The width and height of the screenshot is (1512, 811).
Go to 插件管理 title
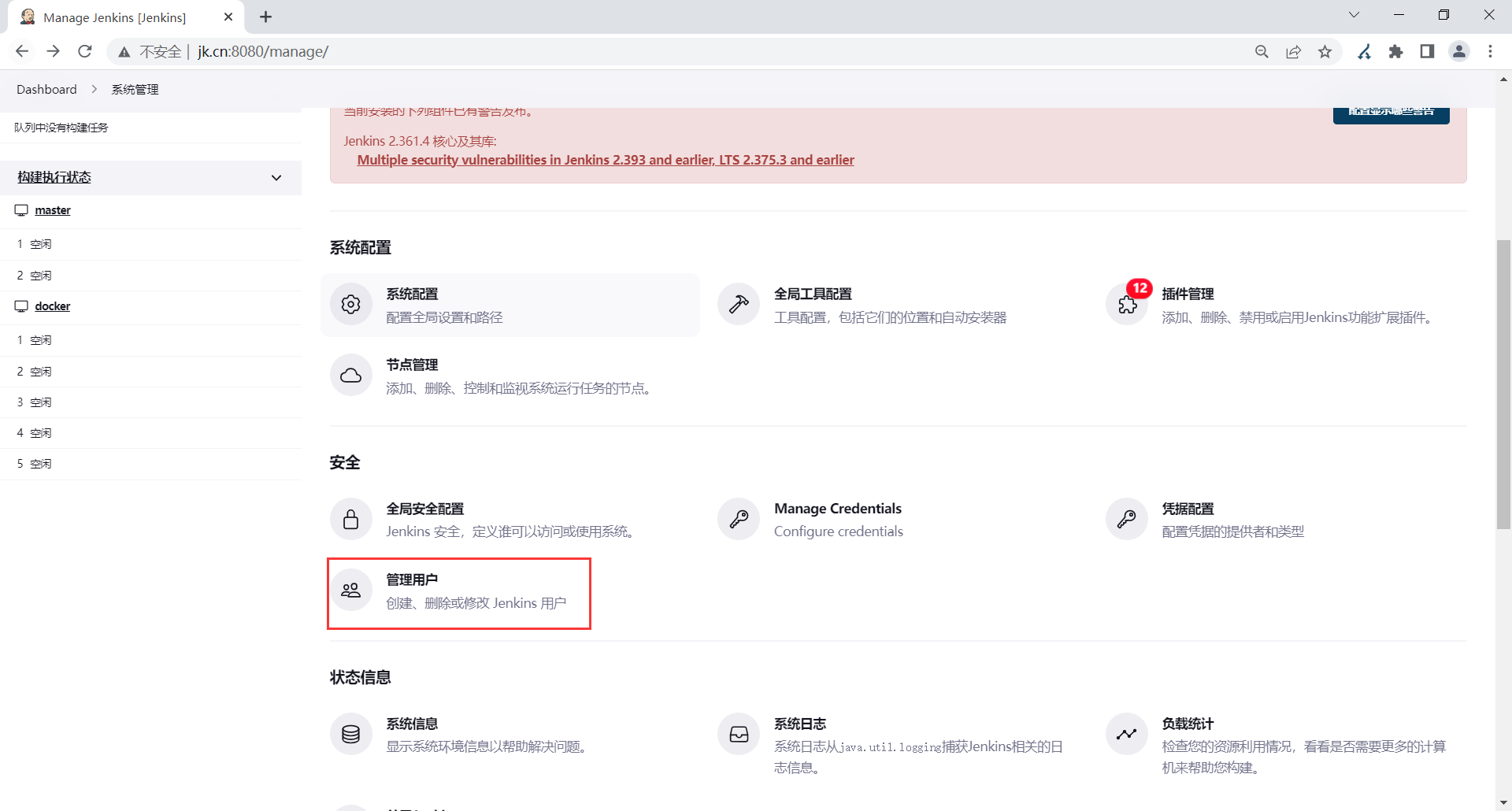point(1188,294)
